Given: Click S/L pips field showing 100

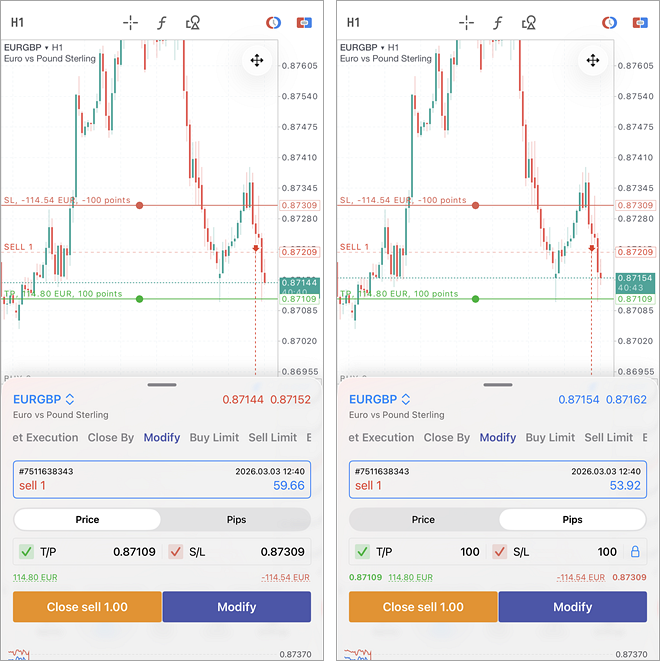Looking at the screenshot, I should (x=607, y=551).
